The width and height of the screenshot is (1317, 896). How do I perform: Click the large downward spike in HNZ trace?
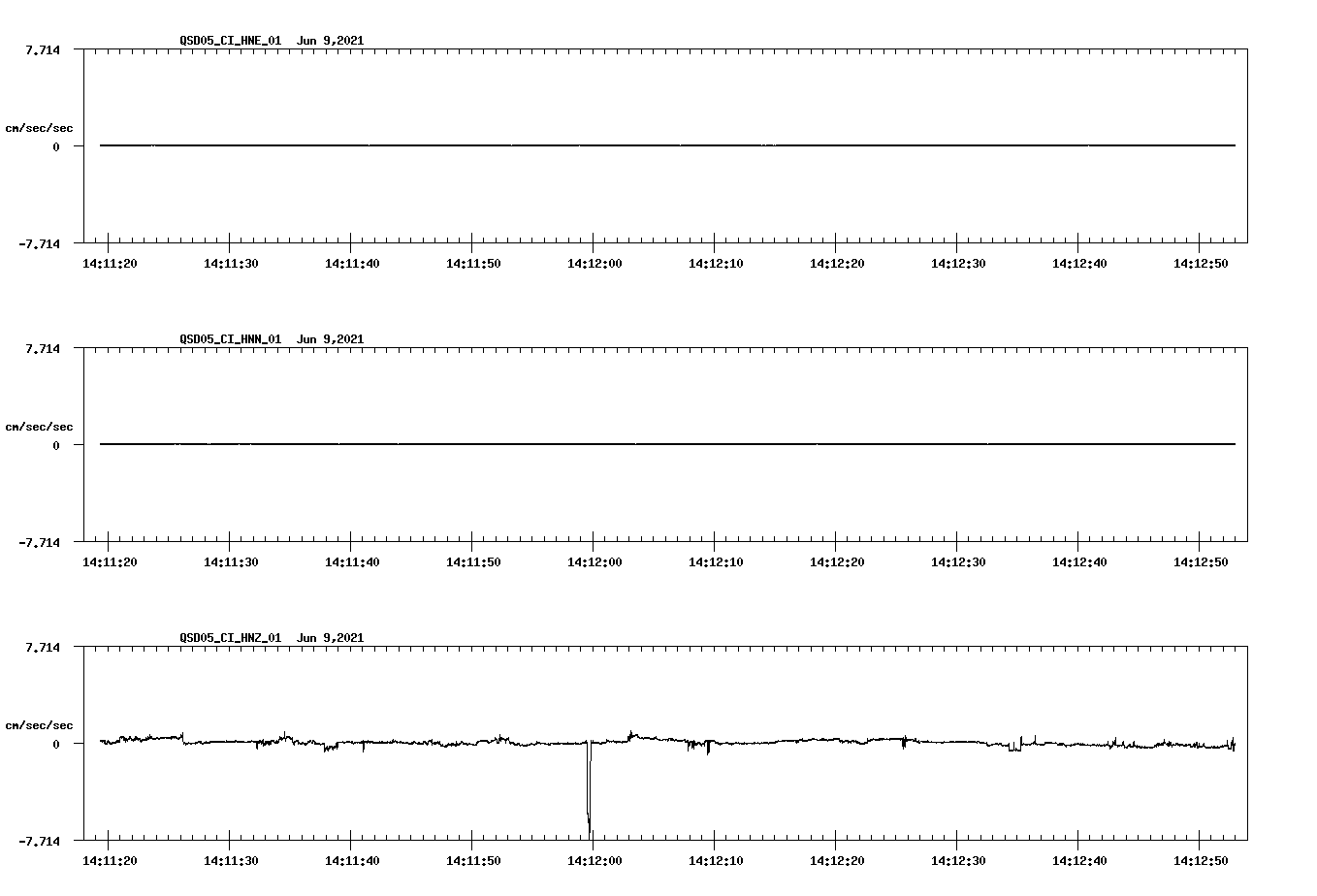coord(589,790)
